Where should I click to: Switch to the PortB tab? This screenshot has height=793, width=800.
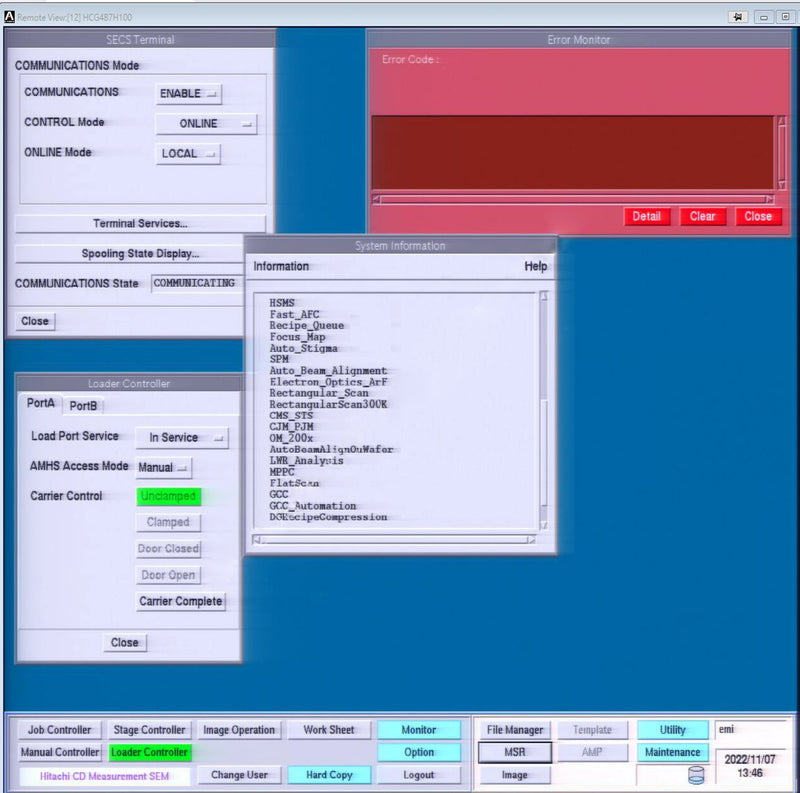tap(83, 405)
